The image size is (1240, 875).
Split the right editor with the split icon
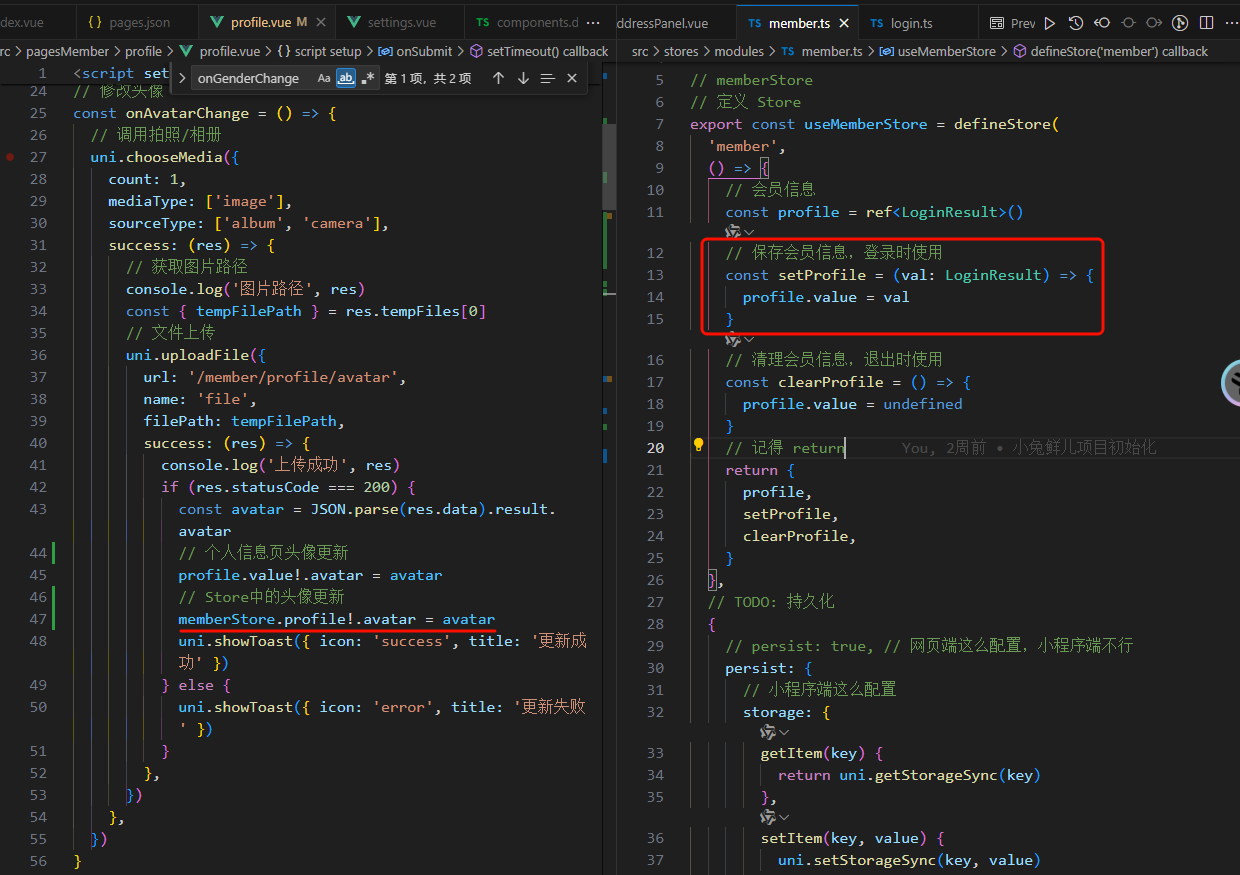[1207, 23]
